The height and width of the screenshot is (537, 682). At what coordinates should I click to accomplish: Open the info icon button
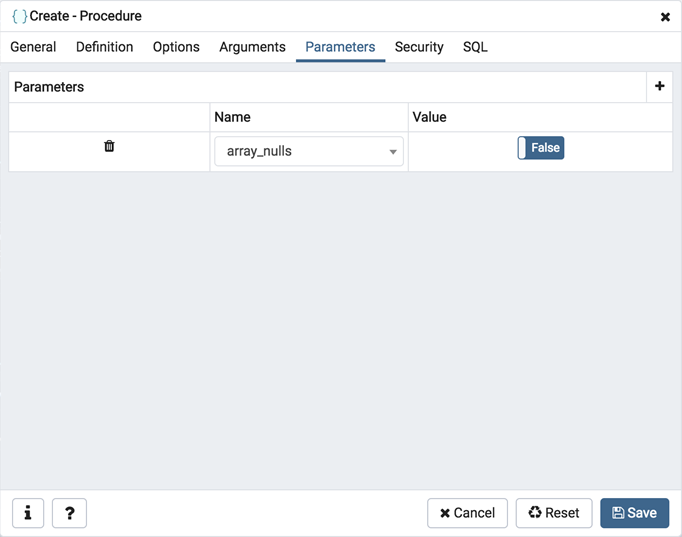coord(28,513)
